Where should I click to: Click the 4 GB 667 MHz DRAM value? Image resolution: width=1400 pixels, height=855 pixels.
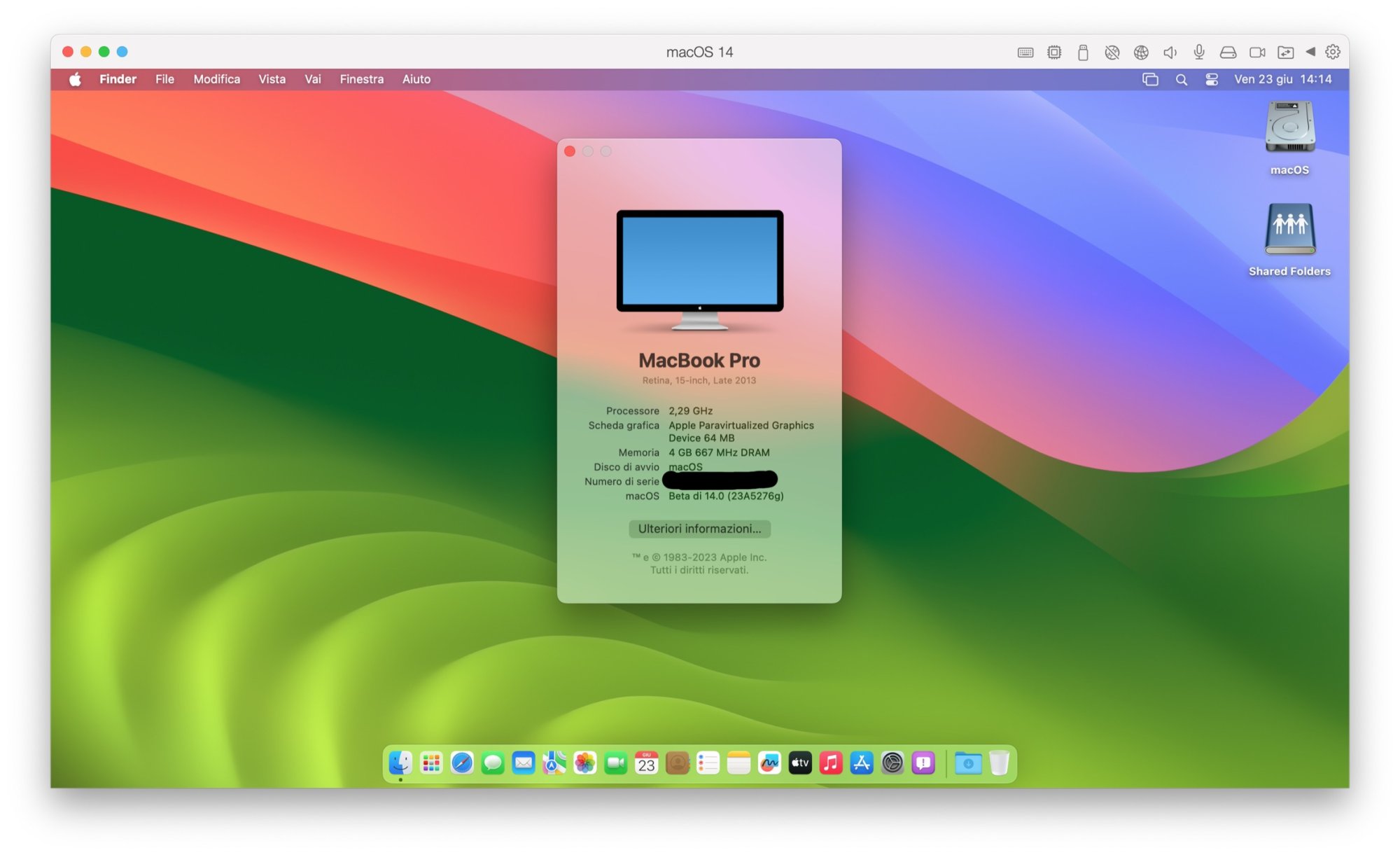719,453
